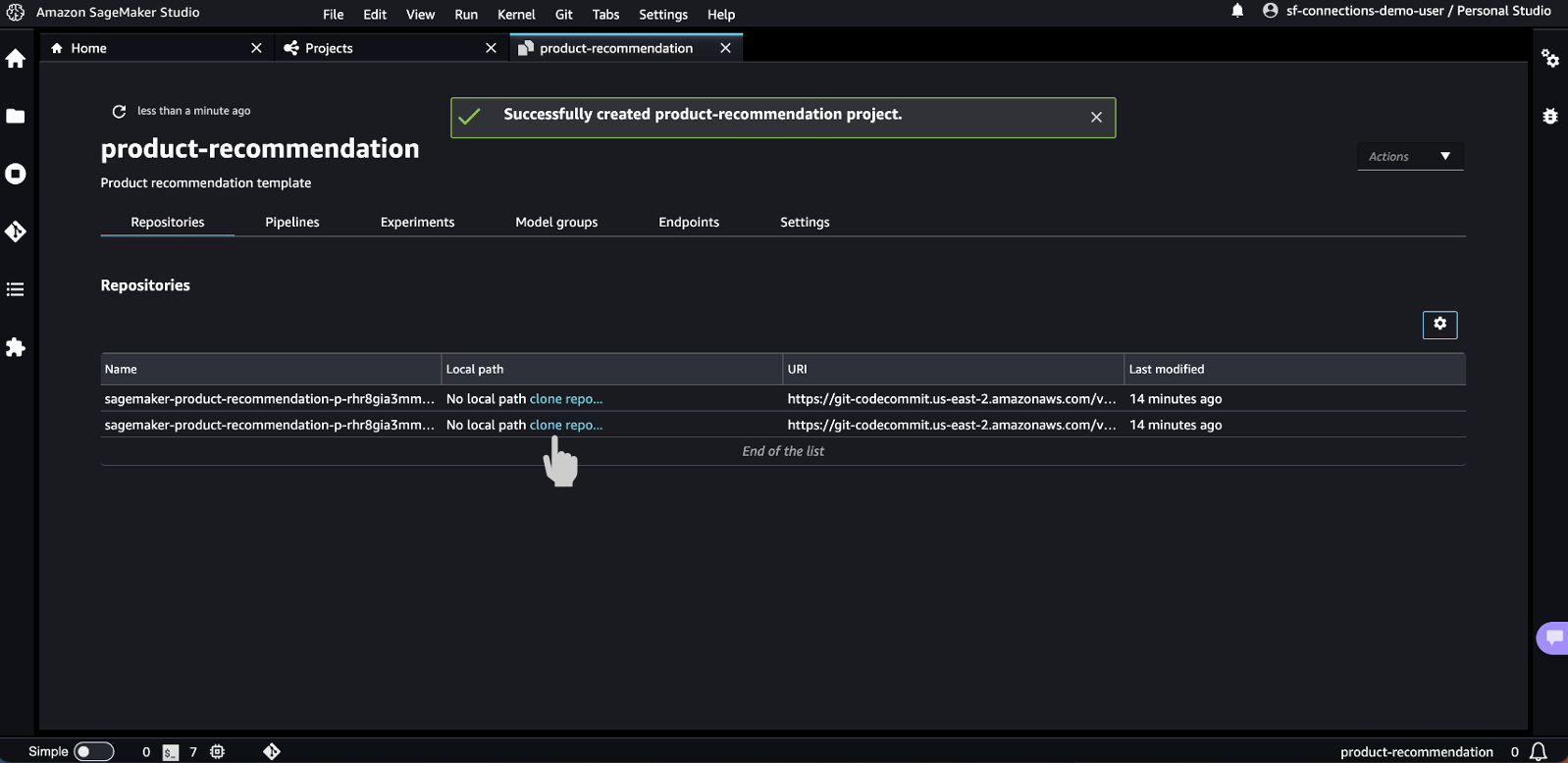
Task: Click the status bar notification bell
Action: coord(1539,752)
